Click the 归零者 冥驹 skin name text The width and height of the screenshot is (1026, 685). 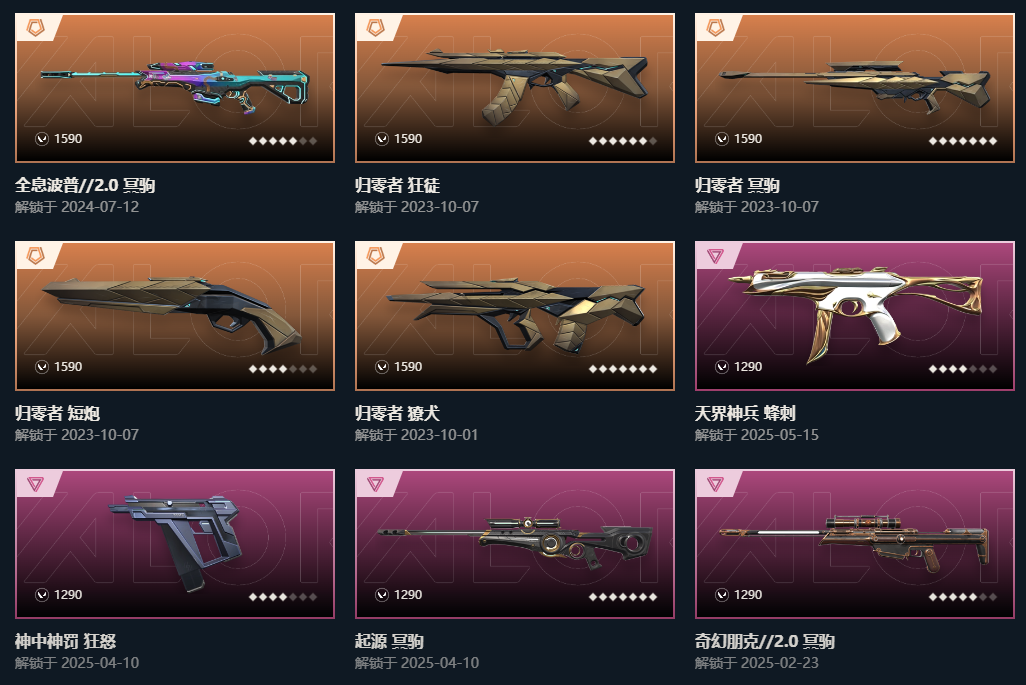(737, 186)
